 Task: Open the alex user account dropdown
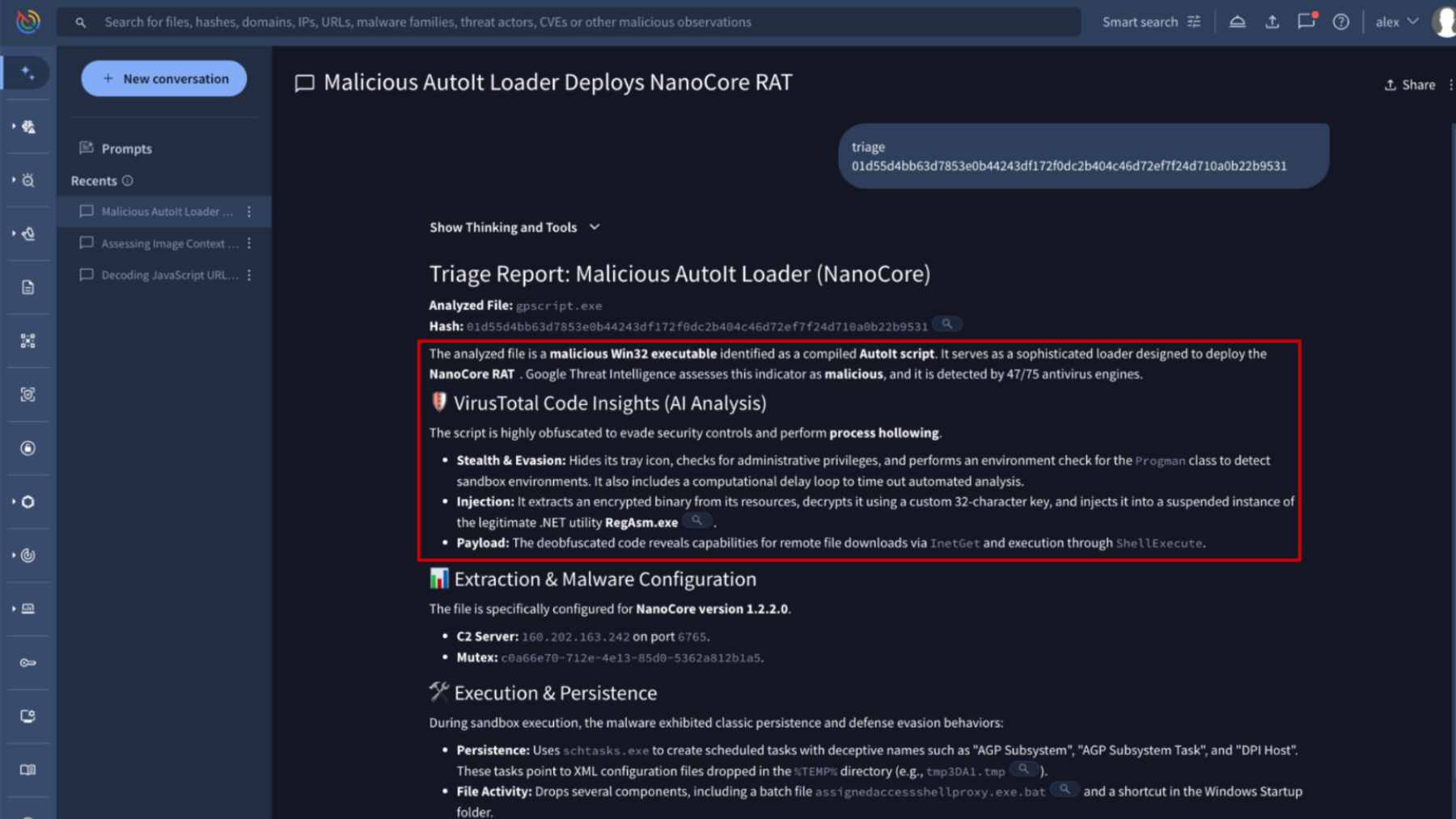click(x=1396, y=22)
